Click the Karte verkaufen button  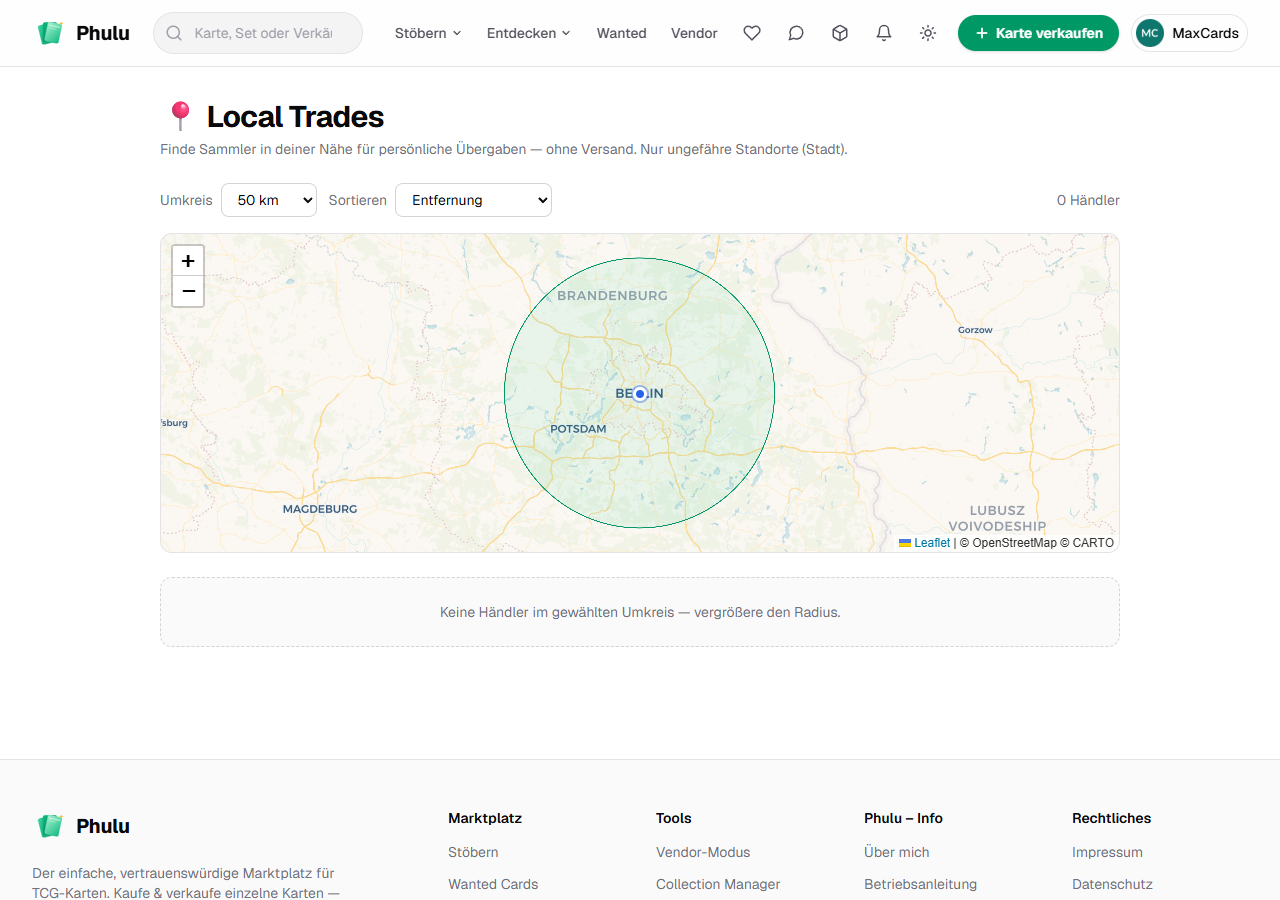coord(1038,33)
